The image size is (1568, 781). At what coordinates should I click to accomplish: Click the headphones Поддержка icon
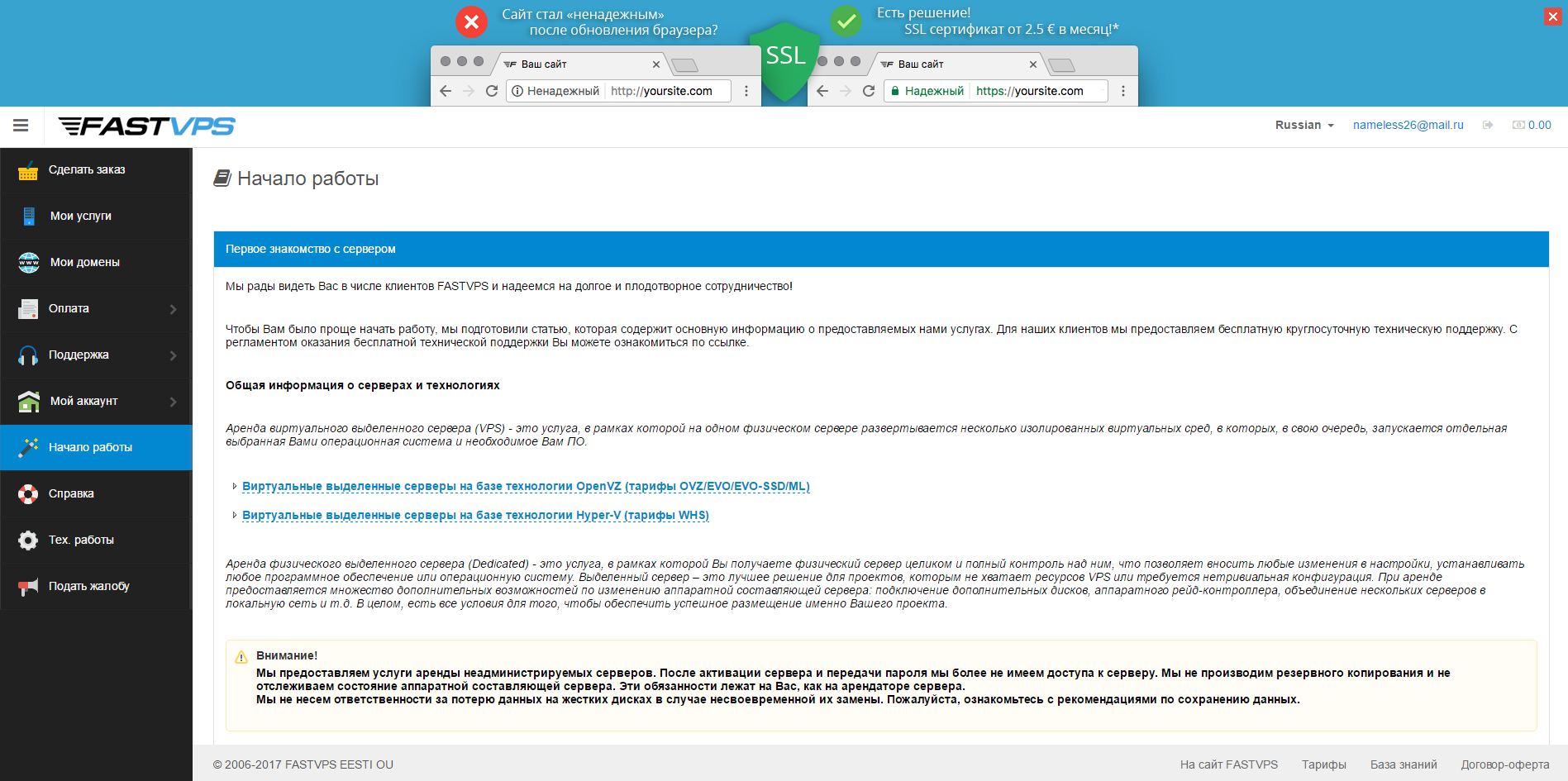coord(28,355)
